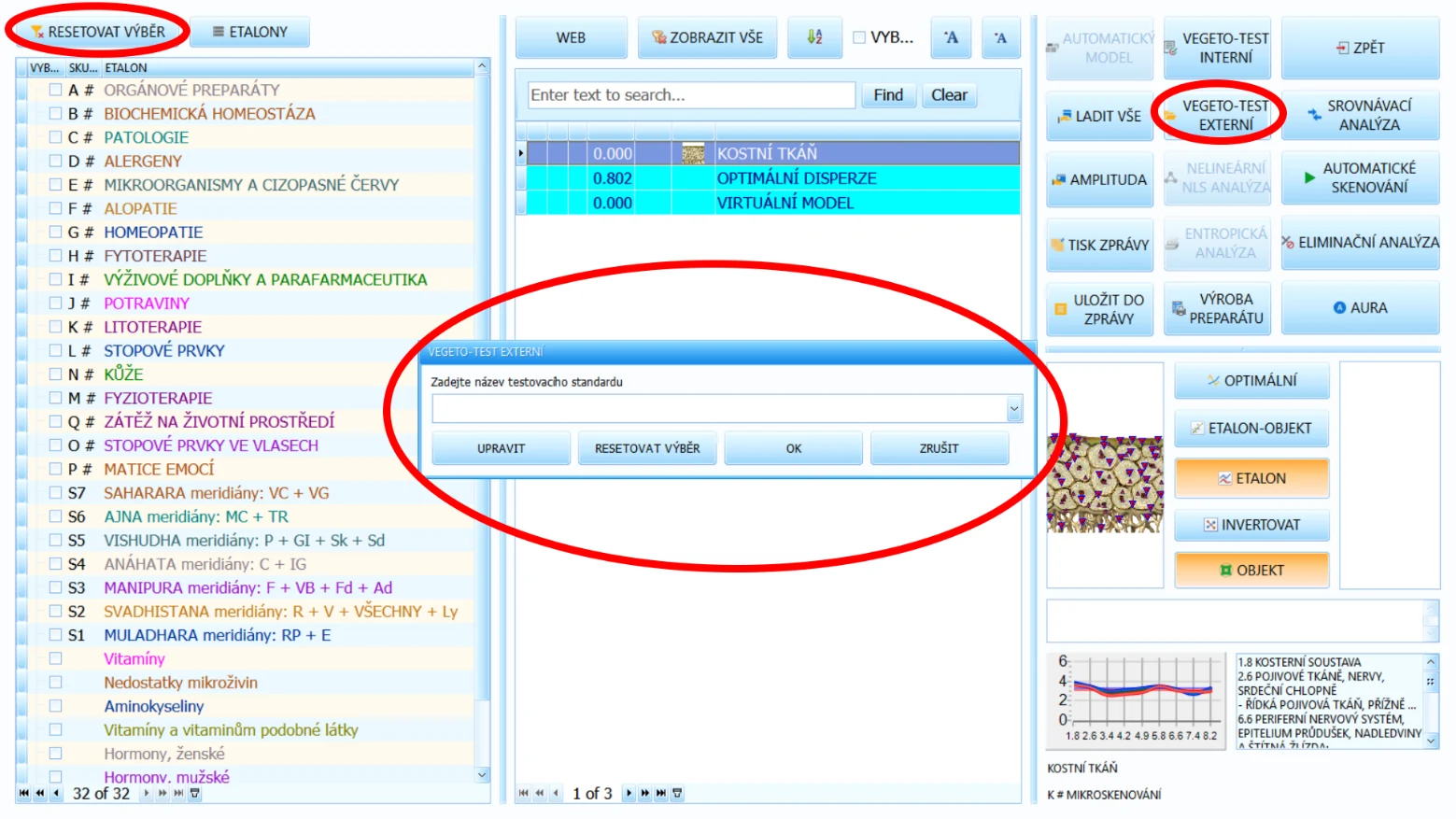This screenshot has width=1456, height=819.
Task: Tick the HOMEOPATIE row checkbox
Action: click(56, 232)
